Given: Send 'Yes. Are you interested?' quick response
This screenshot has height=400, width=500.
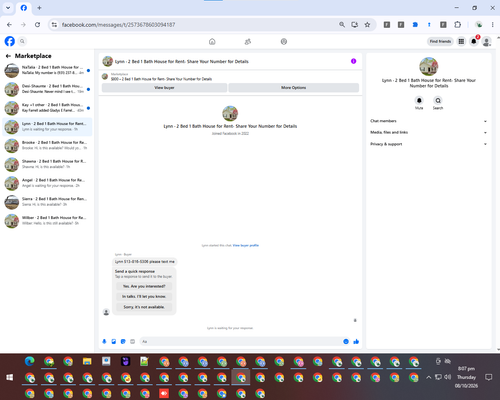Looking at the screenshot, I should [x=144, y=286].
